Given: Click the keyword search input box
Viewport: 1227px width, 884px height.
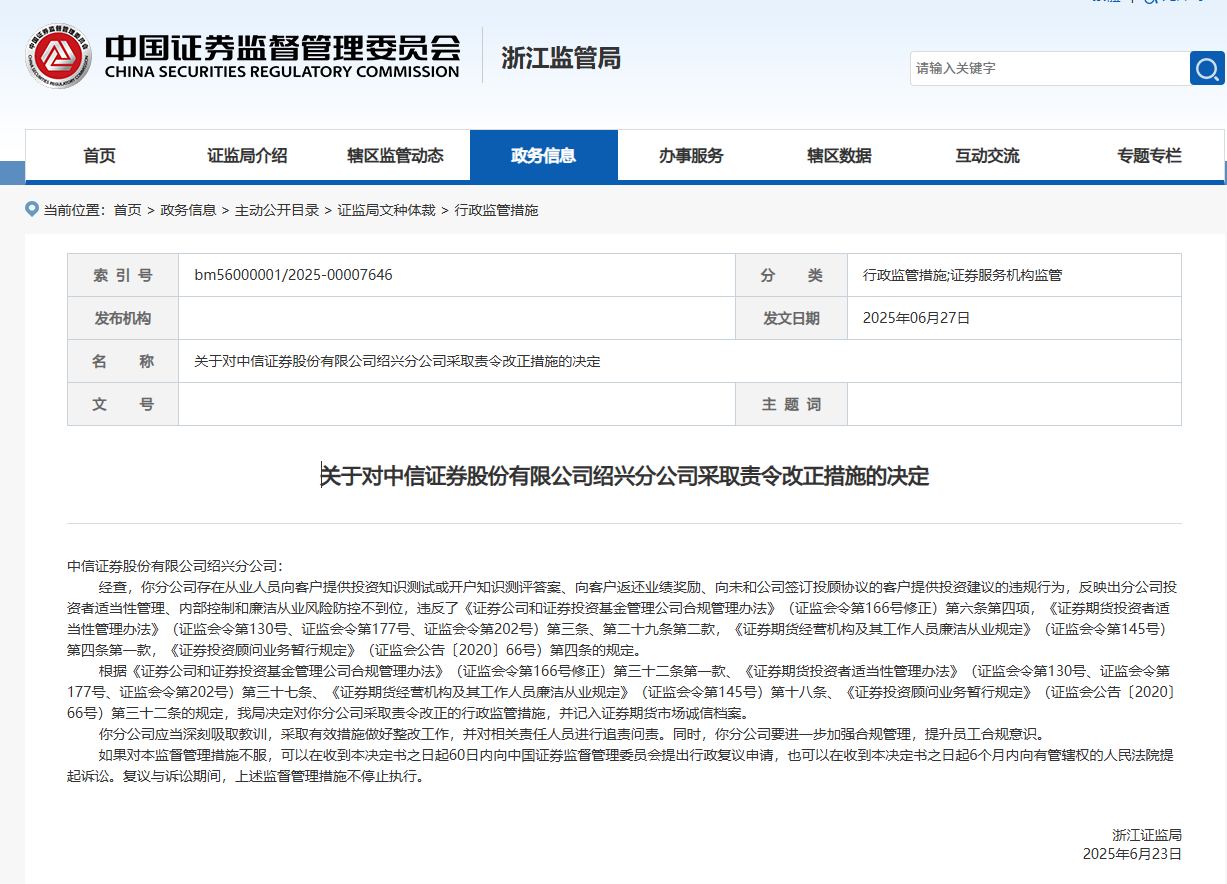Looking at the screenshot, I should (1049, 68).
